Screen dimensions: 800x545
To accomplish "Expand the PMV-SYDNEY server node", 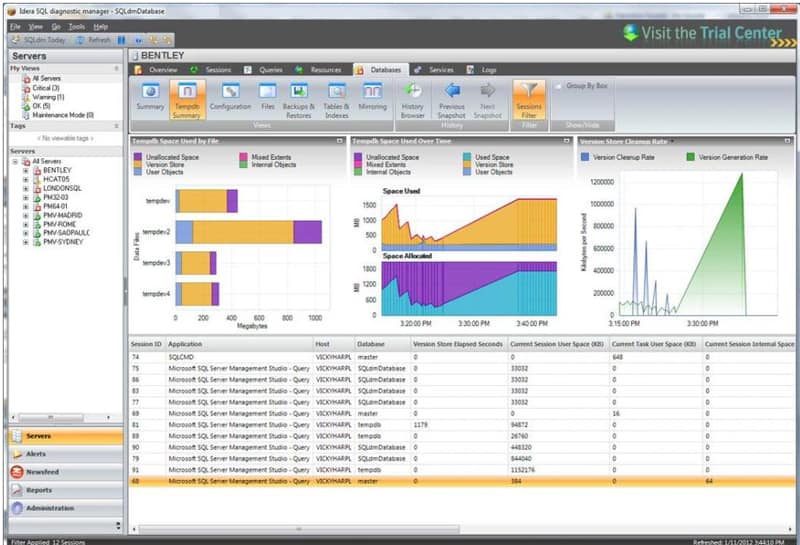I will tap(26, 242).
